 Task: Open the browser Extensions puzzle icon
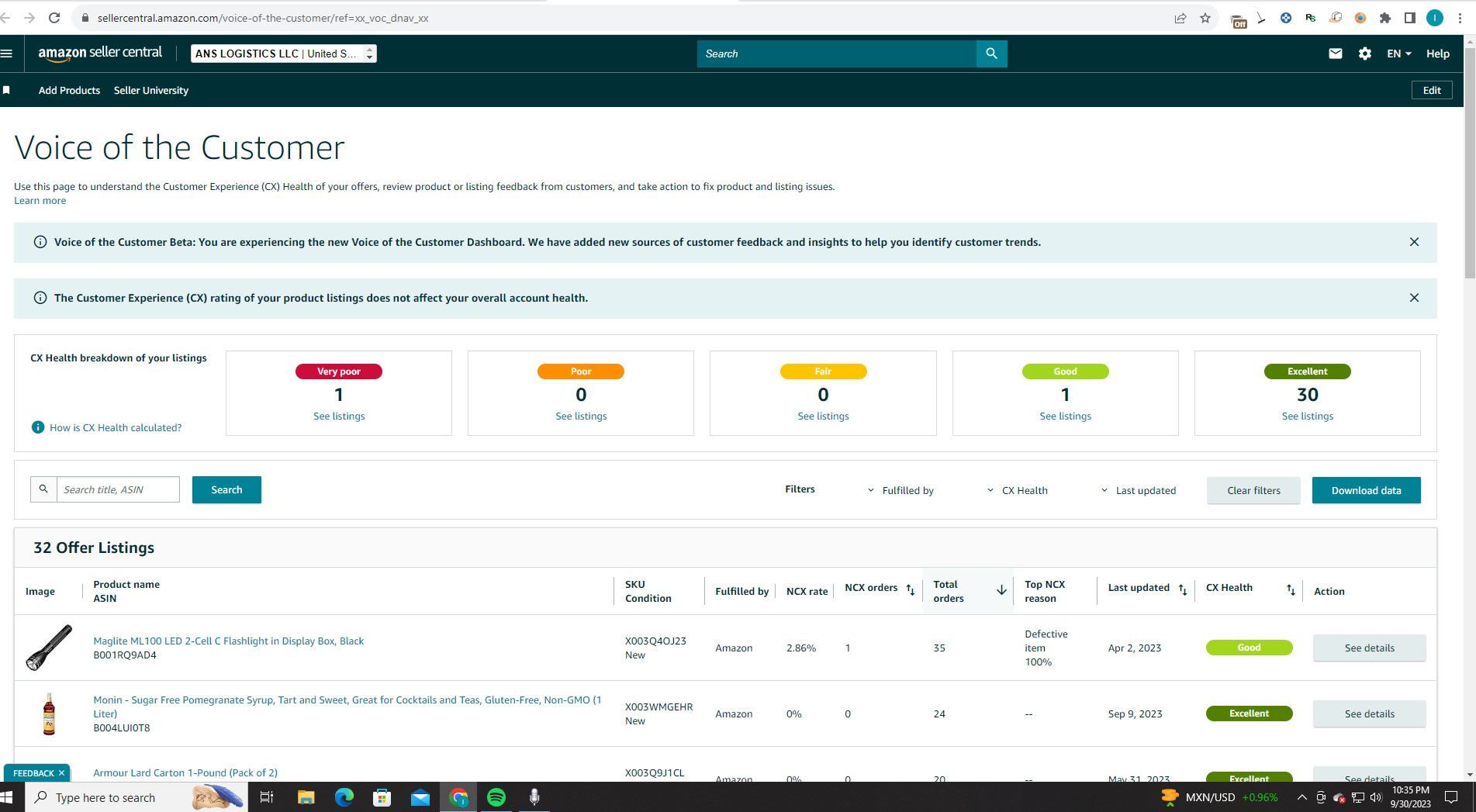pyautogui.click(x=1385, y=18)
